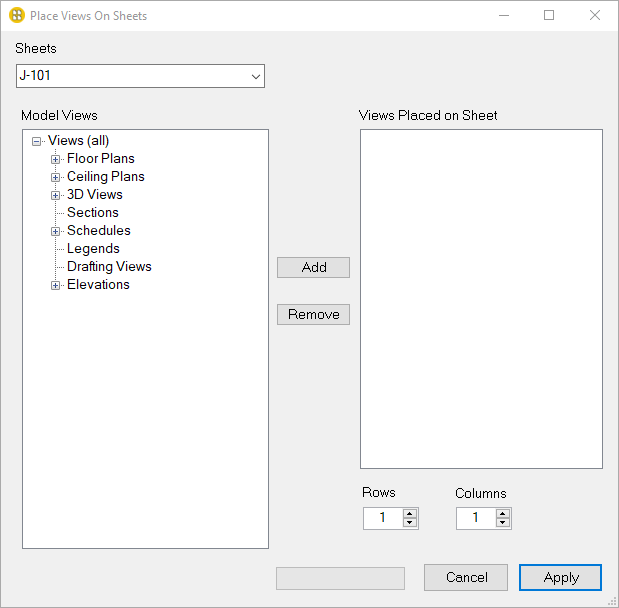Click the Rows number input field

click(382, 518)
